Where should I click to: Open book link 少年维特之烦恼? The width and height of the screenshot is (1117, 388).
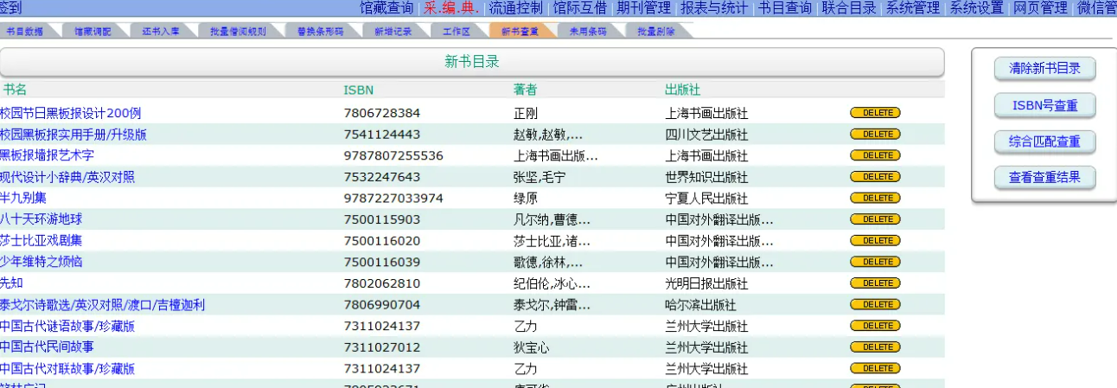coord(41,262)
